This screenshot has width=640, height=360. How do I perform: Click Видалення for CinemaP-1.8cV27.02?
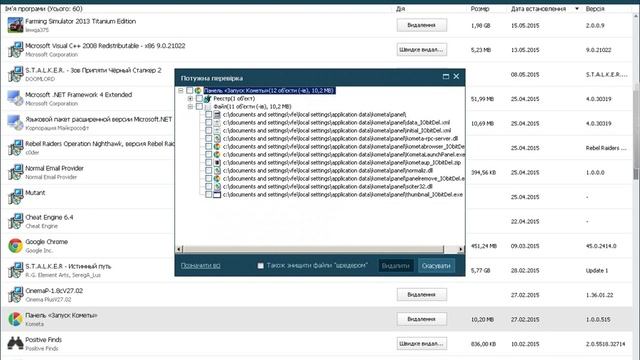coord(422,294)
